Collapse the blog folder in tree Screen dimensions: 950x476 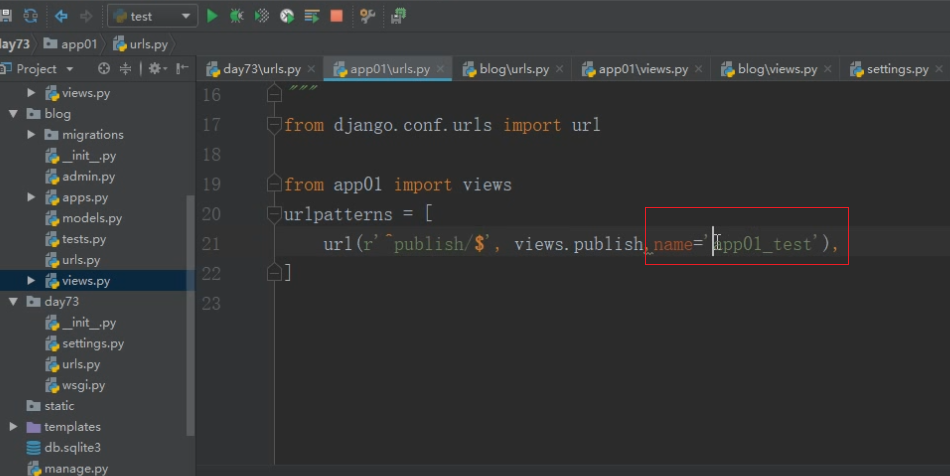(x=13, y=114)
